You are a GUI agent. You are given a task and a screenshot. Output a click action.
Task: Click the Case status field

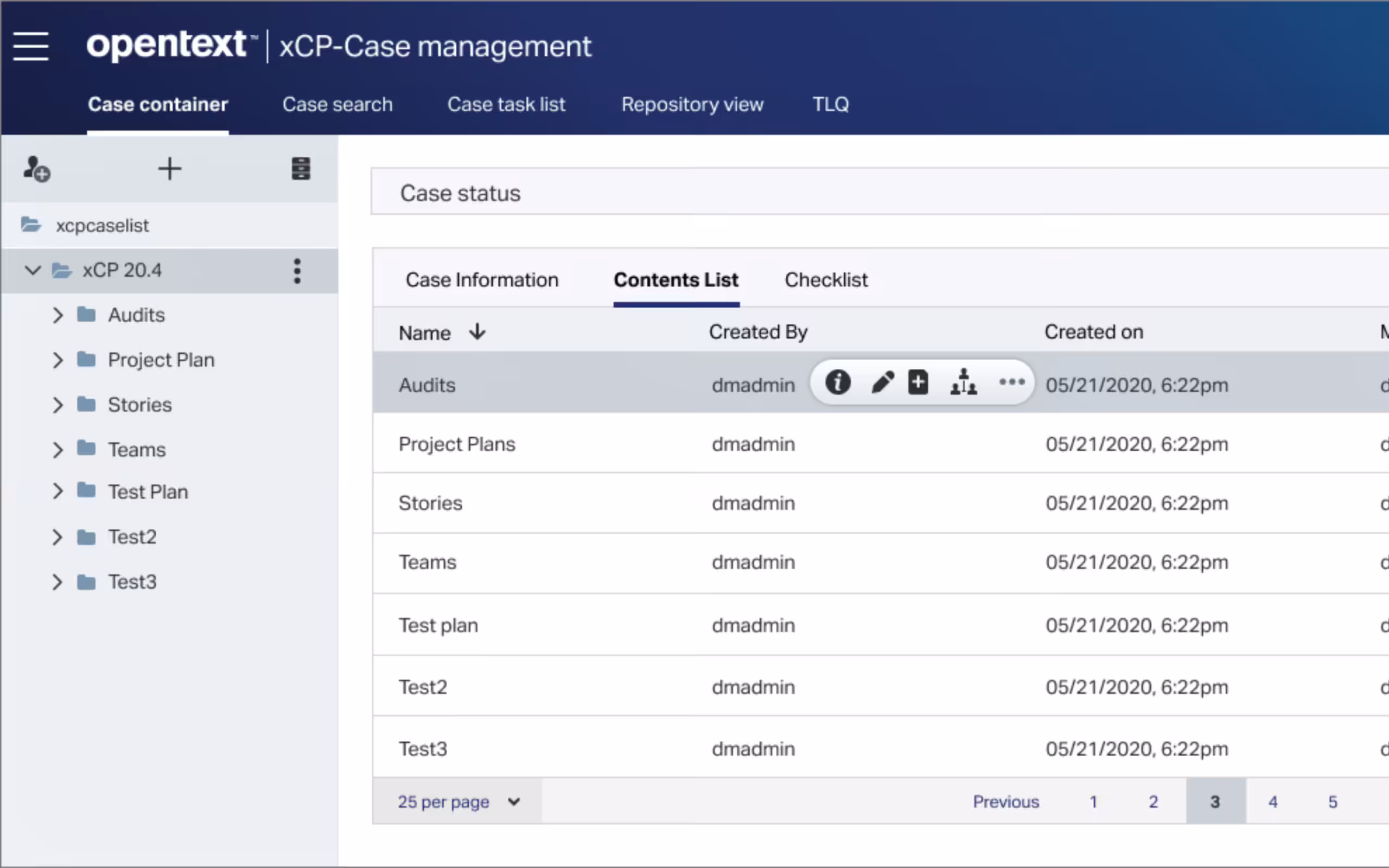tap(880, 192)
